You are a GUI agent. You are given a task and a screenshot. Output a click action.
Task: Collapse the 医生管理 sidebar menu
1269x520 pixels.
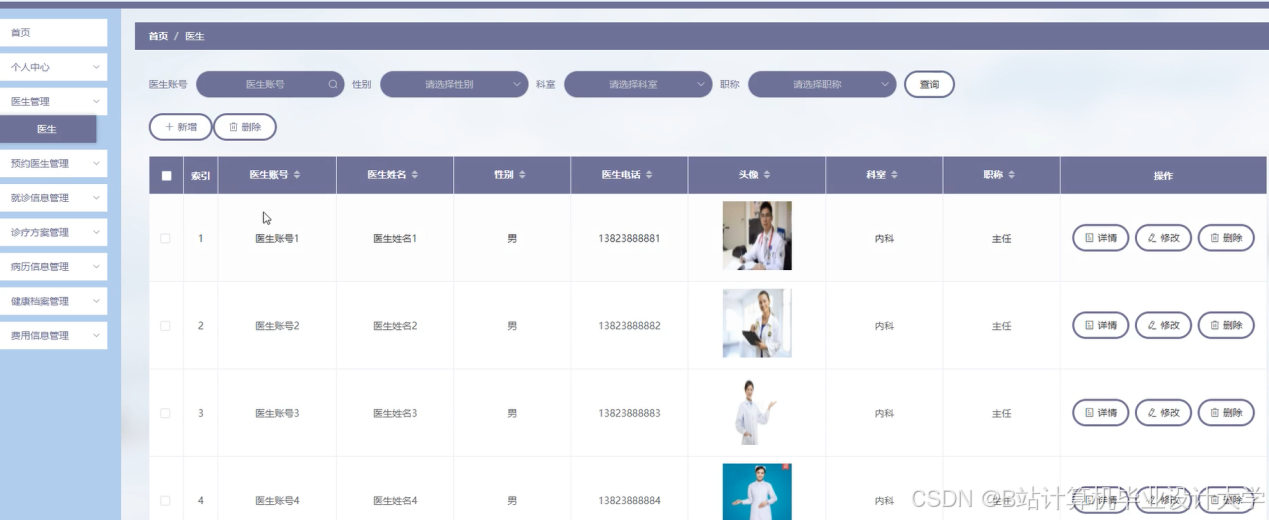pos(54,101)
